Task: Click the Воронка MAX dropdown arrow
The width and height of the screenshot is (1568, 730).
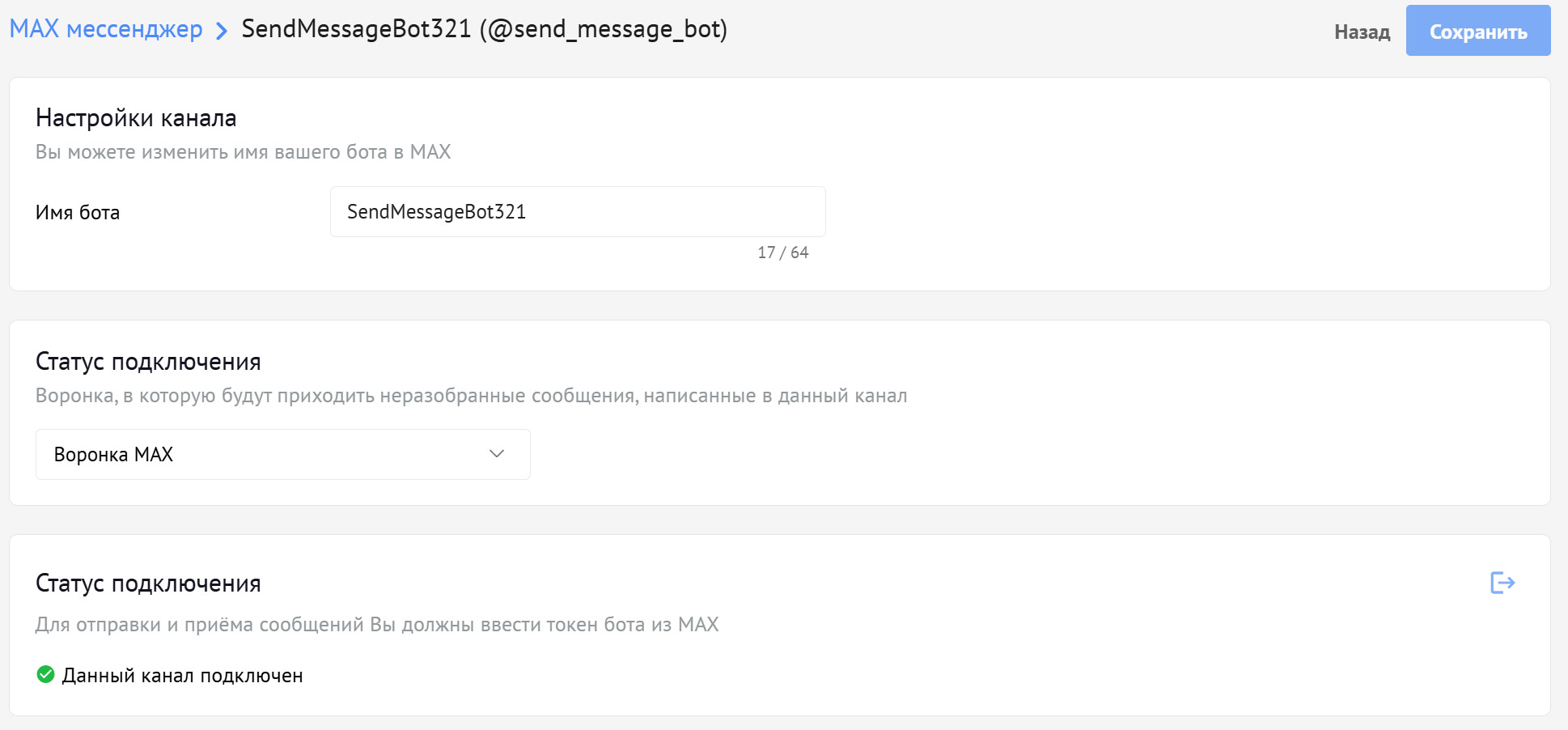Action: pyautogui.click(x=497, y=454)
